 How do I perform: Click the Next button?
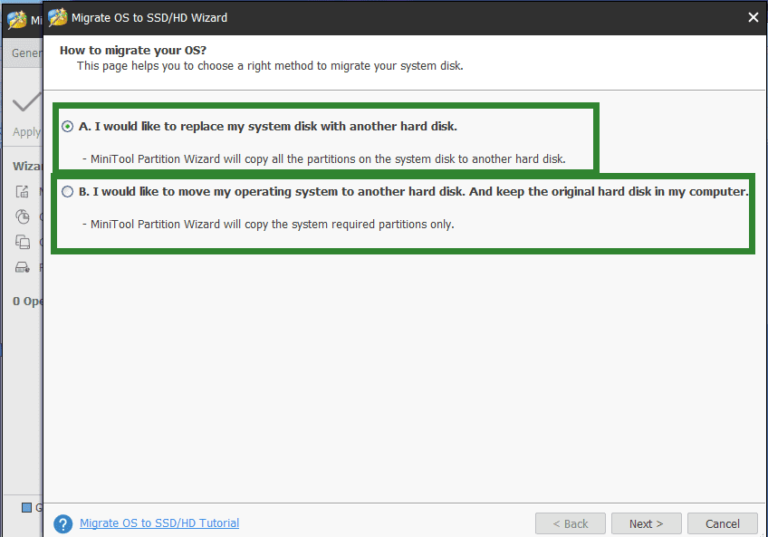(646, 524)
